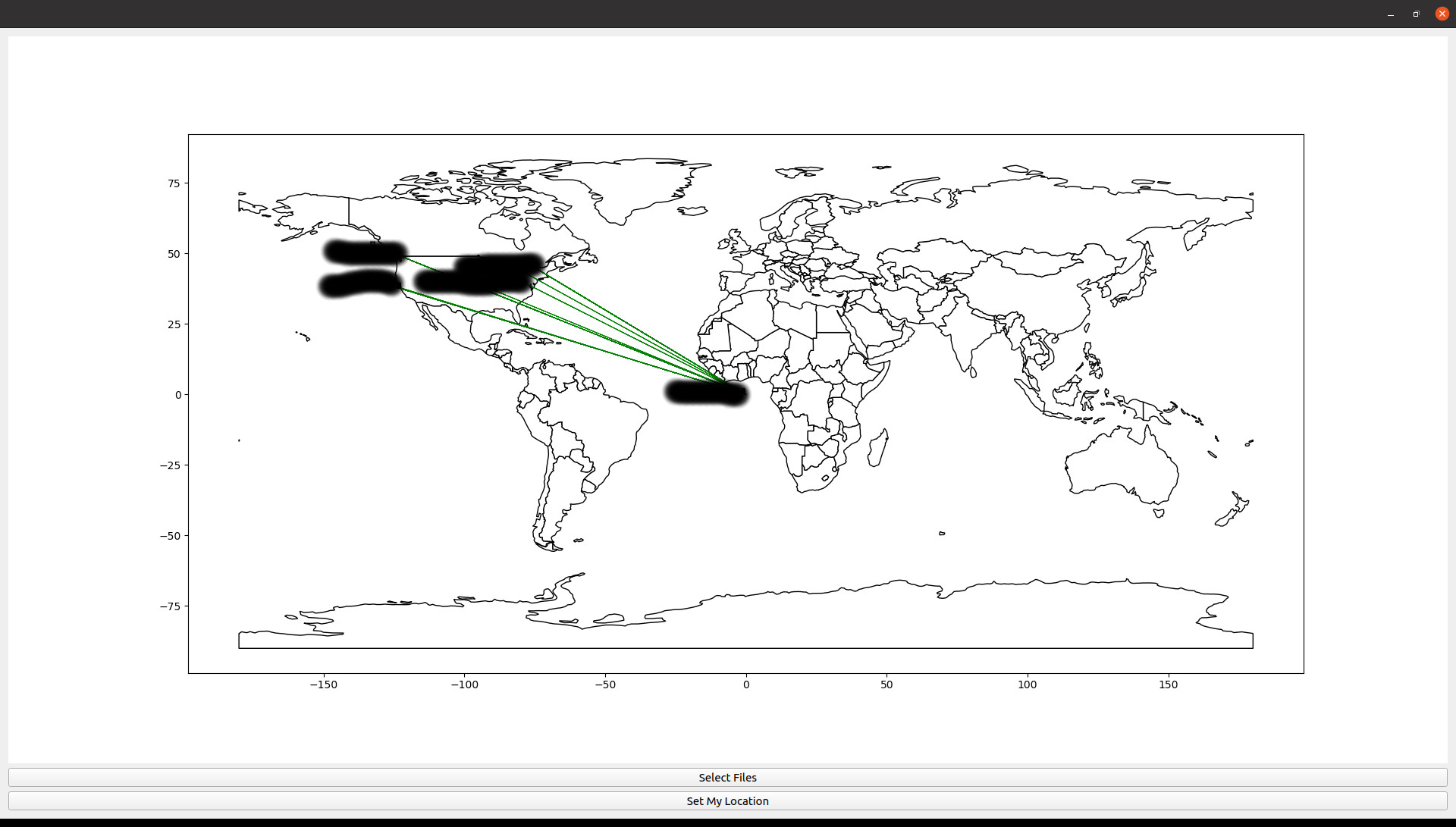Click the Select Files button

[727, 777]
